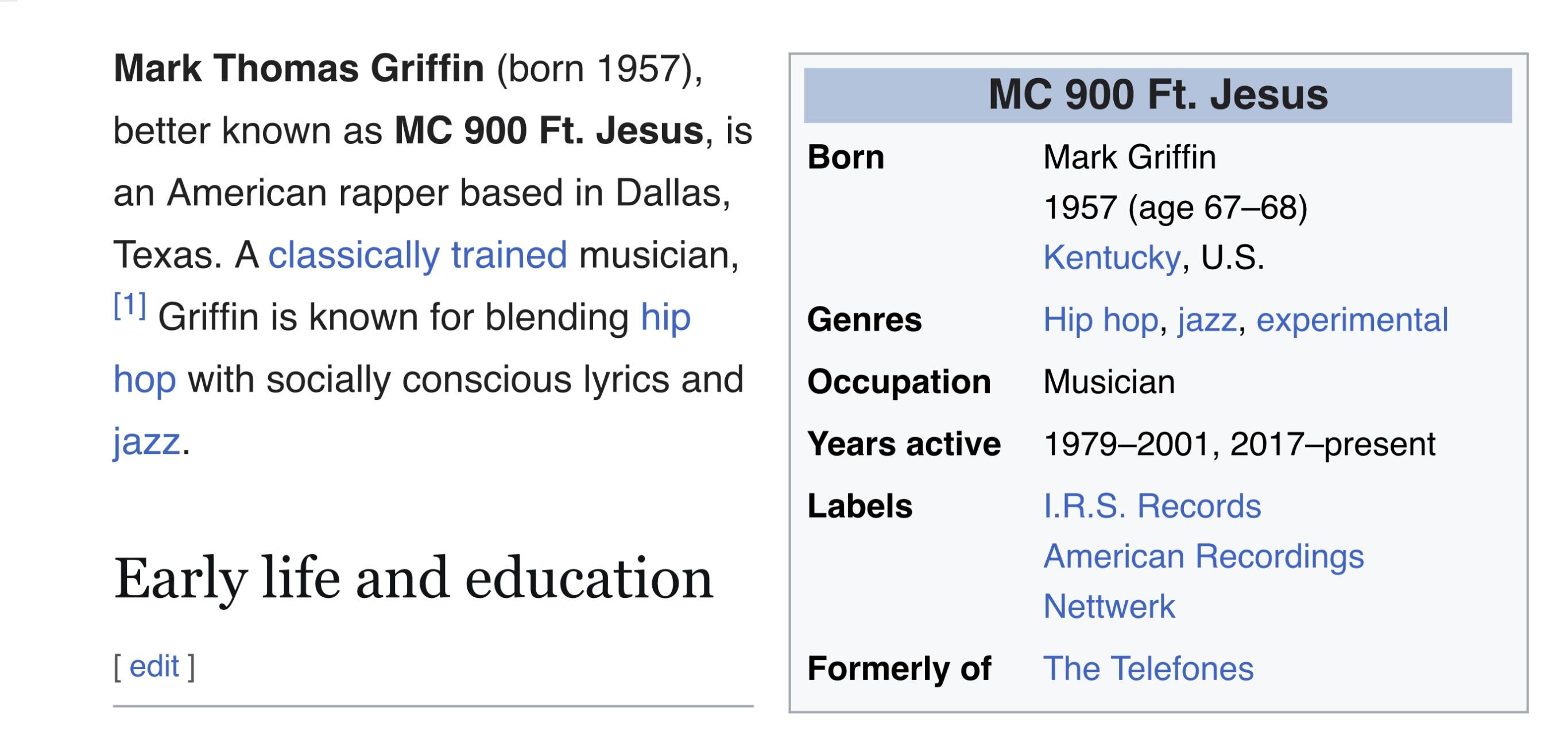Click the "Early life and education" heading
Viewport: 1568px width, 731px height.
point(413,578)
